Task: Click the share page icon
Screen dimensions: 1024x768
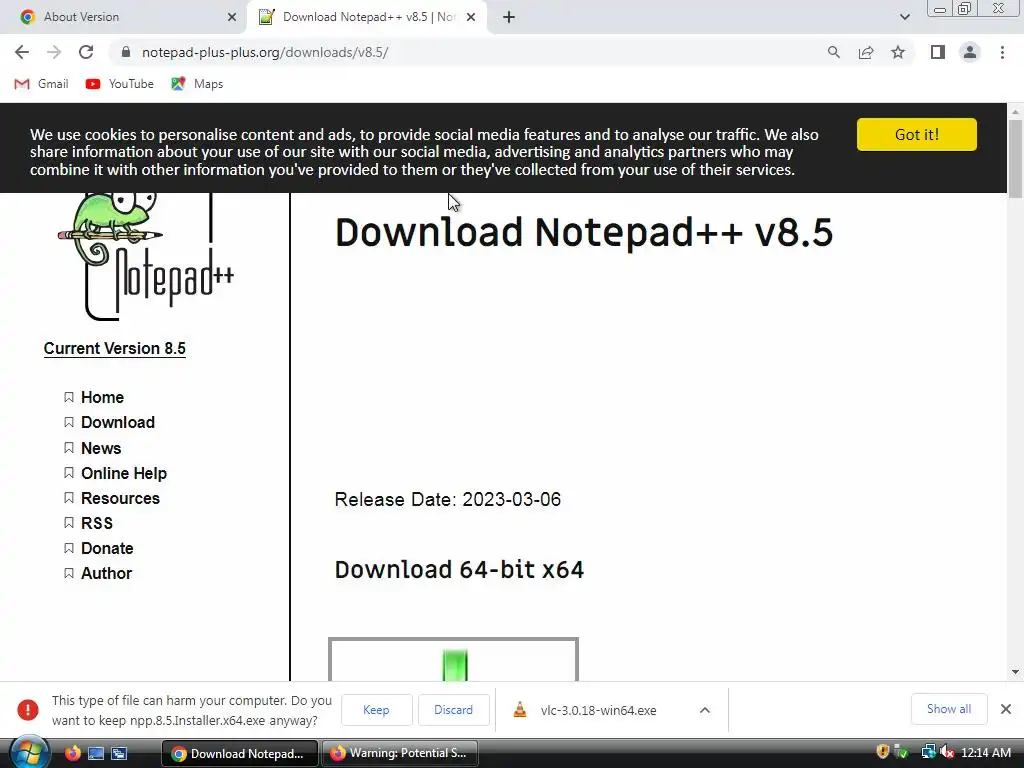Action: [866, 52]
